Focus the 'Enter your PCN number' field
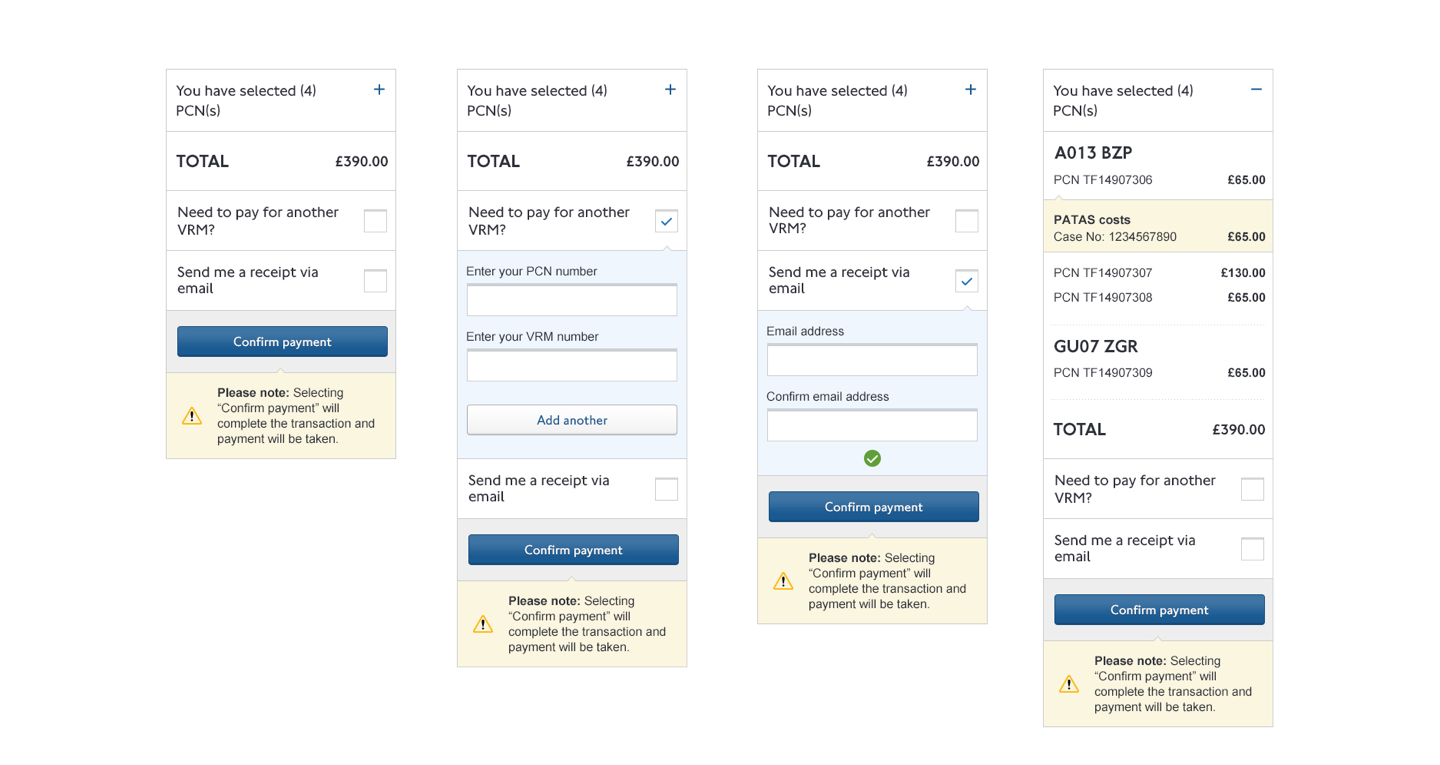 (572, 300)
